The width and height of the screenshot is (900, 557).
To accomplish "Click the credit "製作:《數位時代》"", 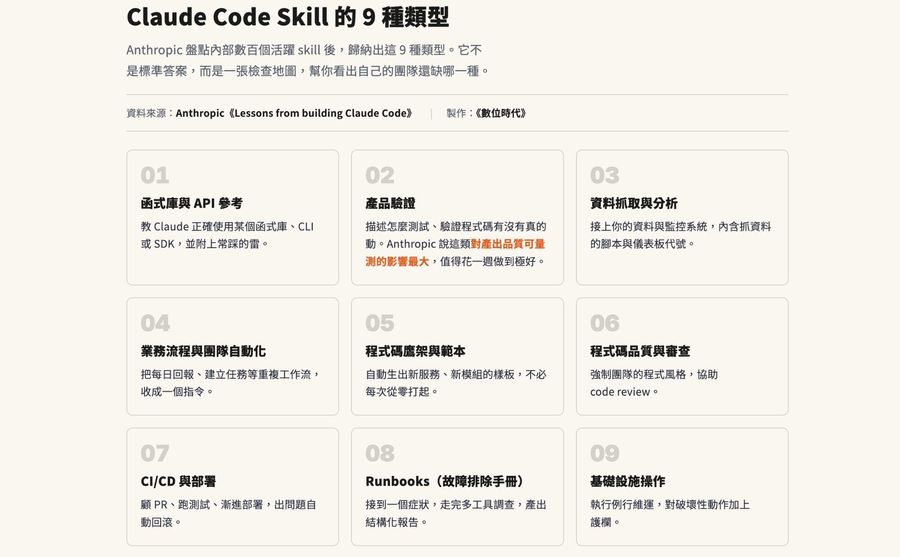I will pos(486,113).
